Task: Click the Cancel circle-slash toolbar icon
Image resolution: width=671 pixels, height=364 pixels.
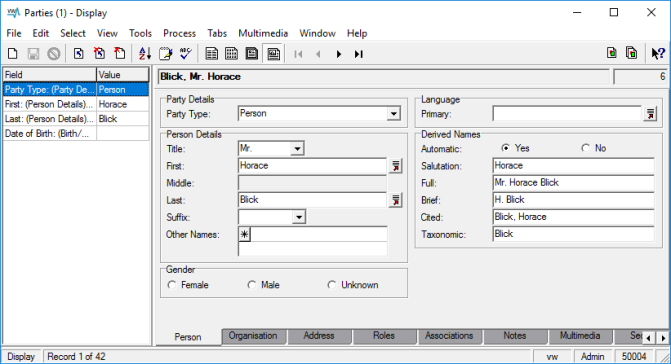Action: (x=53, y=54)
